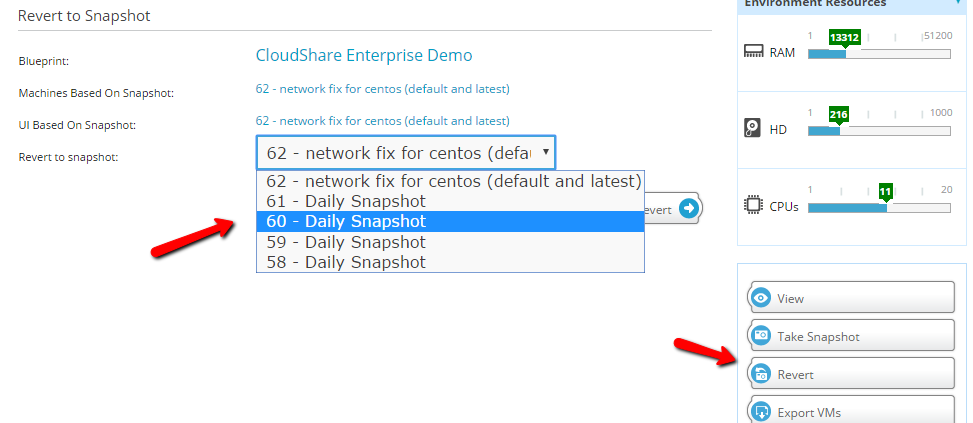Open the UI Based On Snapshot link
The height and width of the screenshot is (423, 973).
[x=382, y=120]
